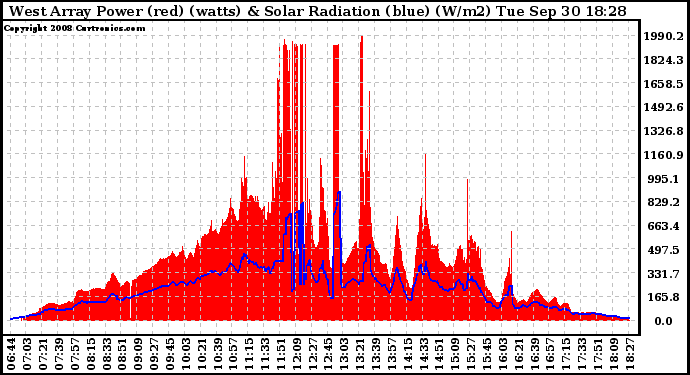
Task: Click the 12:09 time label
Action: point(297,354)
